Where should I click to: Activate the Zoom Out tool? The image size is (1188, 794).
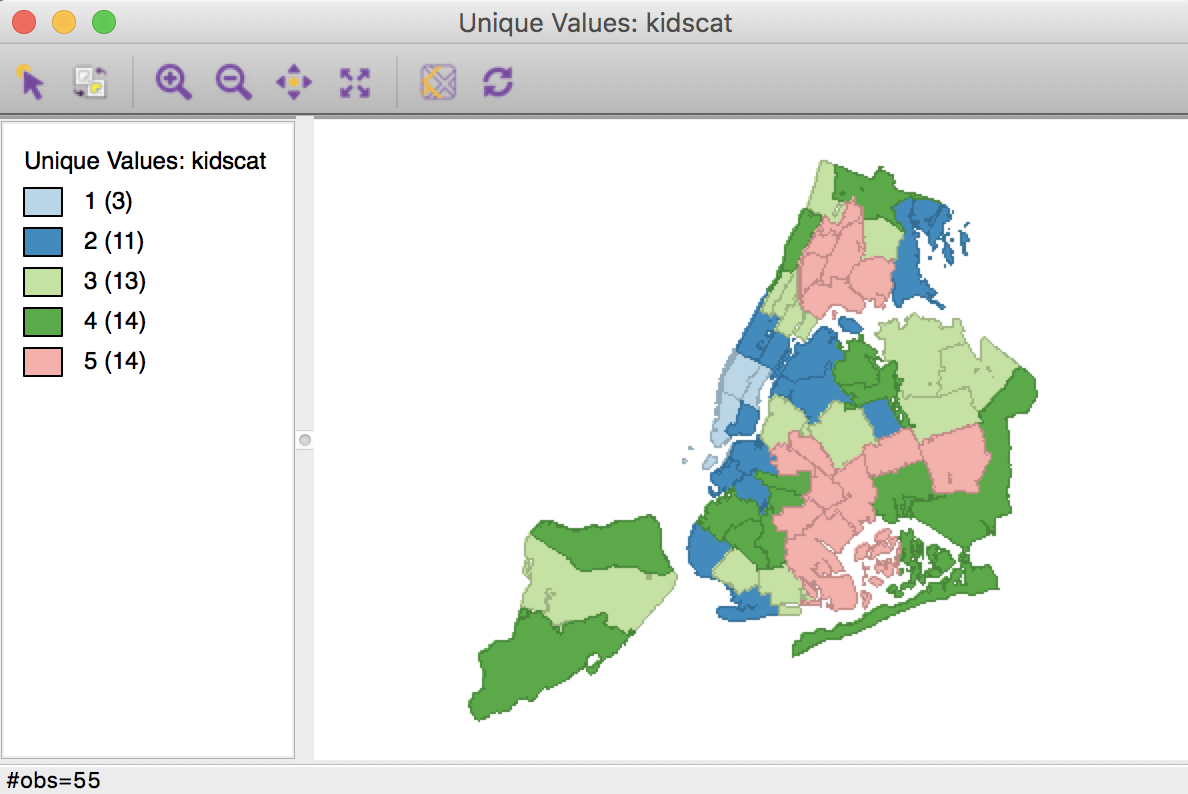pos(234,82)
